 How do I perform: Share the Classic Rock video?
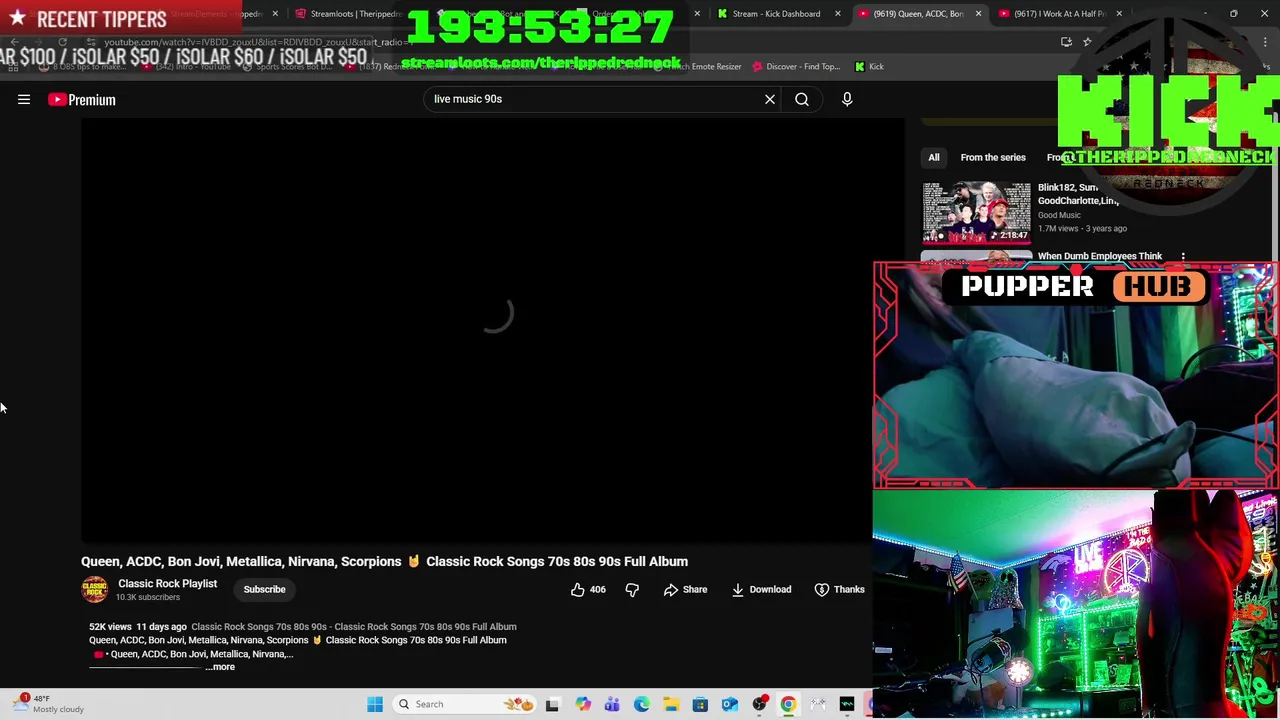coord(685,589)
